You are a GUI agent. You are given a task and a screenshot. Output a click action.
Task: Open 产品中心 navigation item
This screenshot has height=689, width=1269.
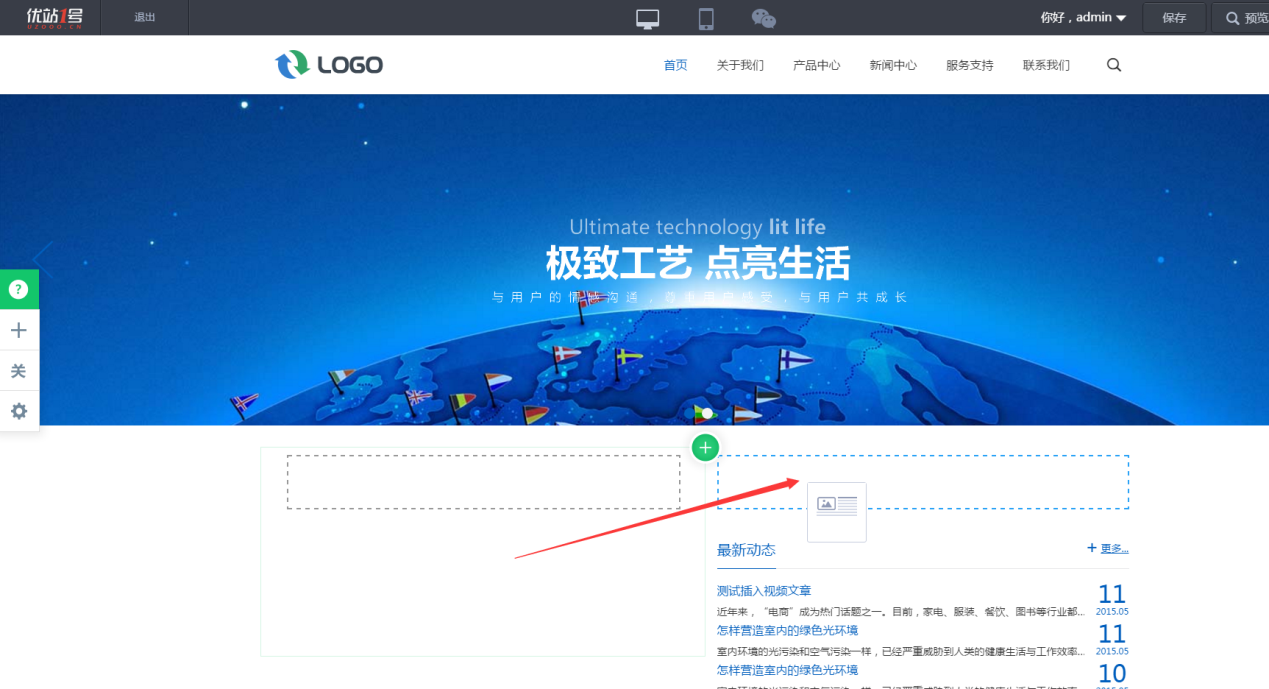817,65
